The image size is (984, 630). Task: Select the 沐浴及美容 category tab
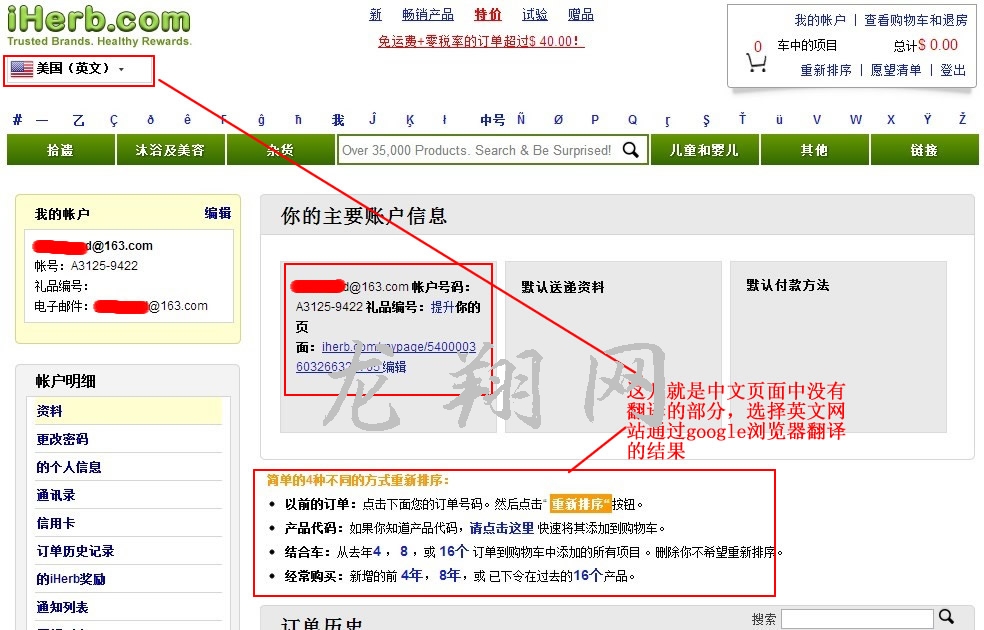point(171,150)
